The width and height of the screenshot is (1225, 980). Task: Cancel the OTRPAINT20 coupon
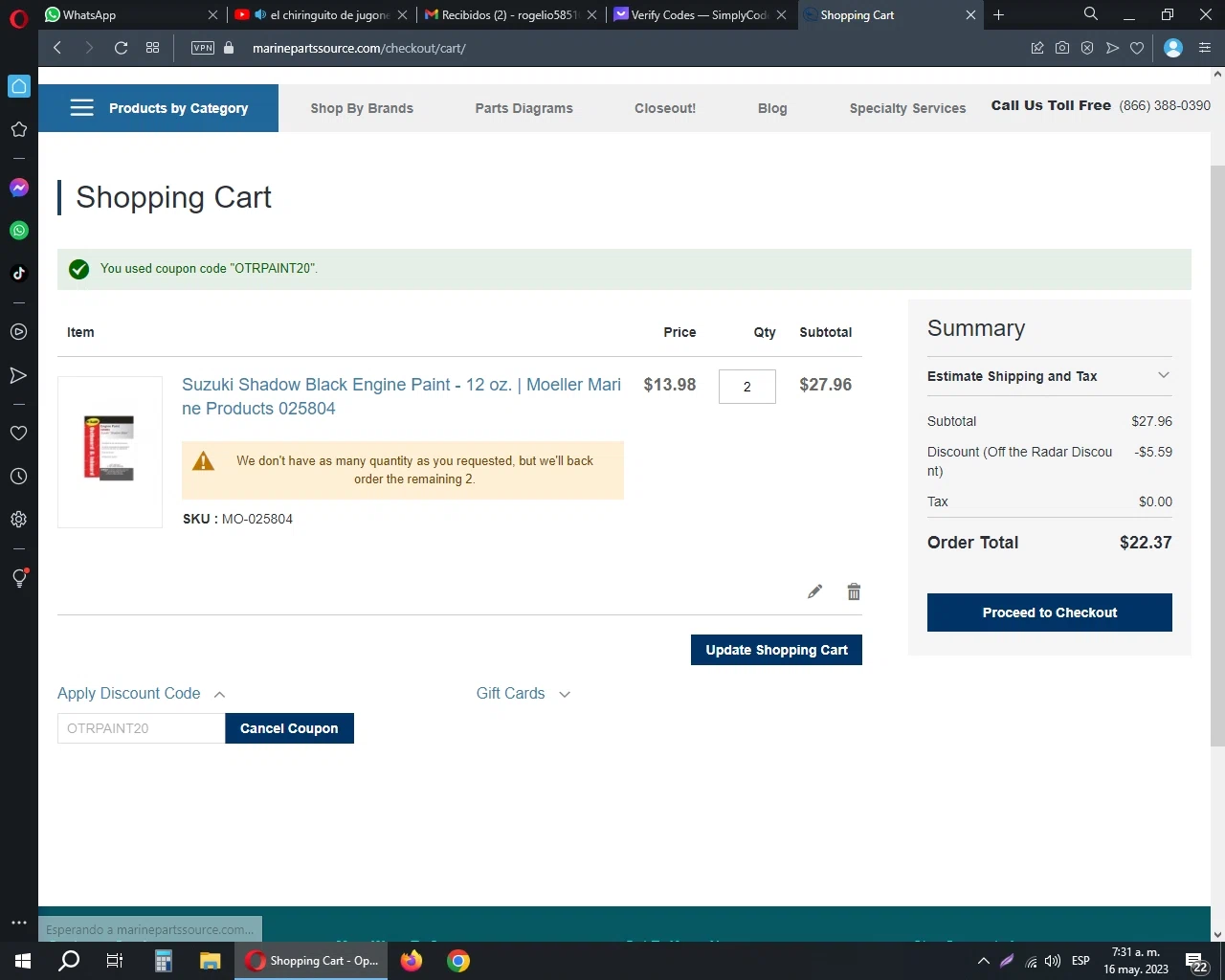pos(289,728)
